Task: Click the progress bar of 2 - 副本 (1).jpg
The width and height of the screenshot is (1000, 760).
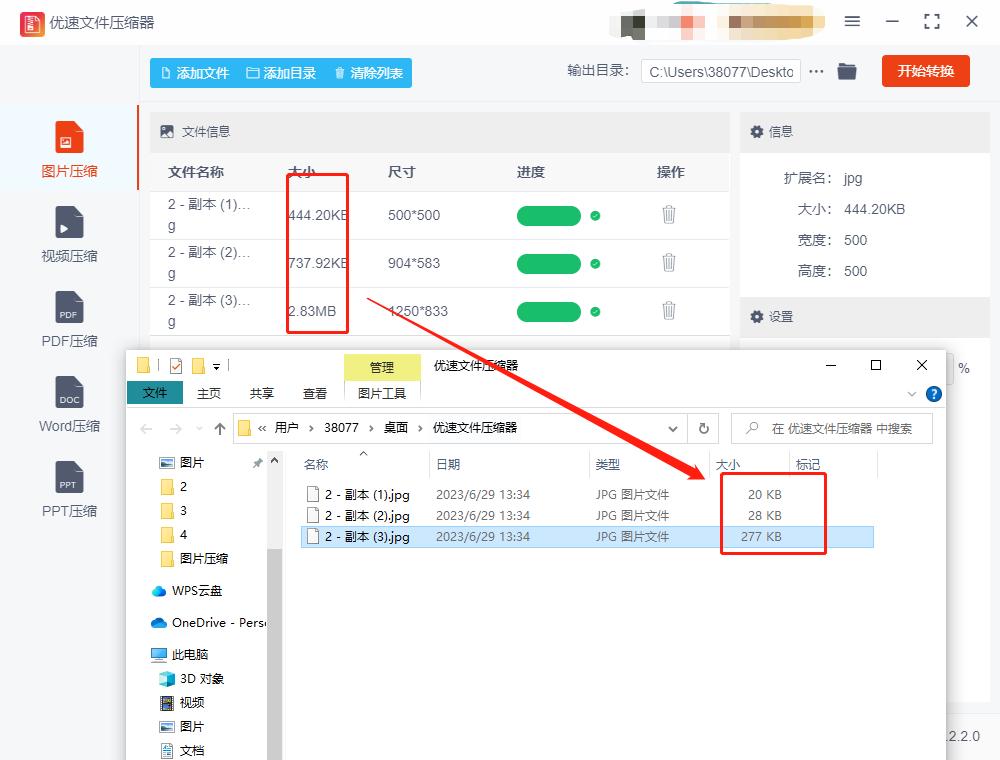Action: coord(548,215)
